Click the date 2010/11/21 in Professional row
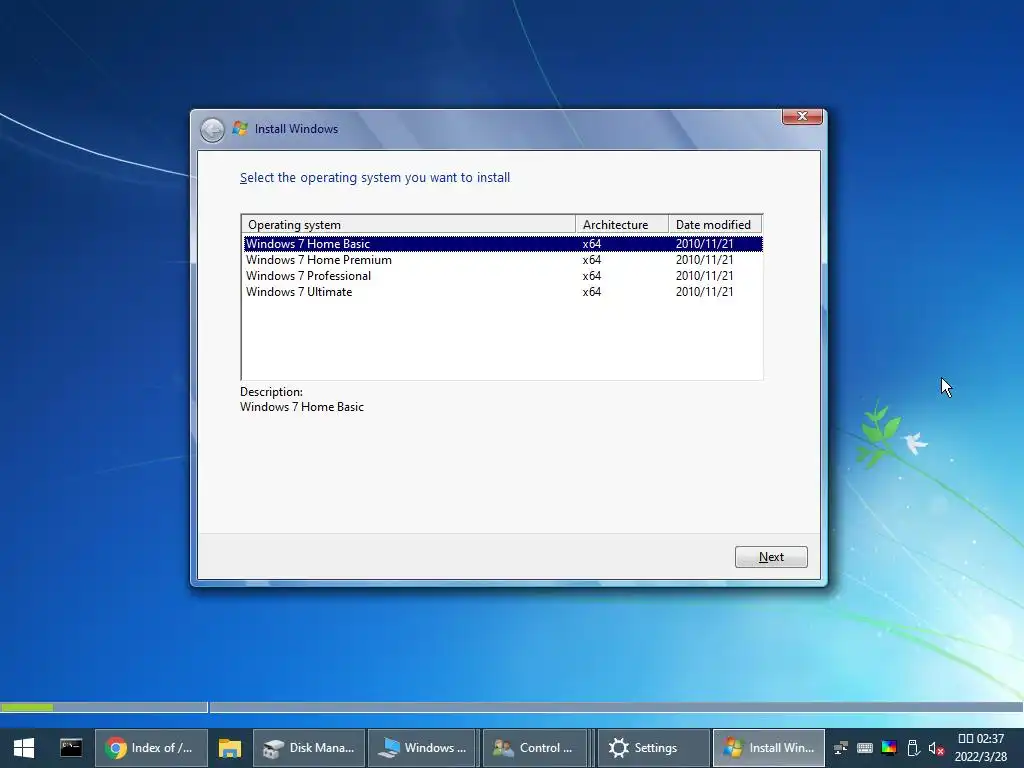The width and height of the screenshot is (1024, 768). click(x=704, y=276)
